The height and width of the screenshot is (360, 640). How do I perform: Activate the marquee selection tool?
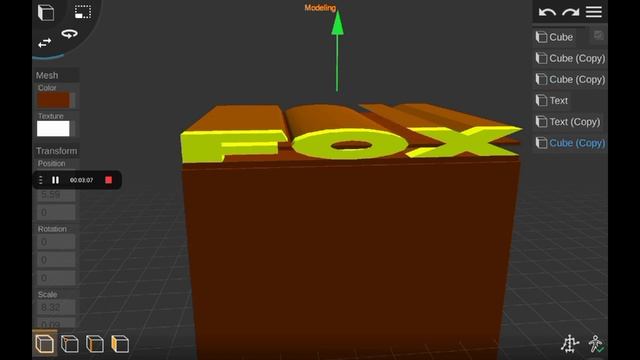click(x=83, y=12)
